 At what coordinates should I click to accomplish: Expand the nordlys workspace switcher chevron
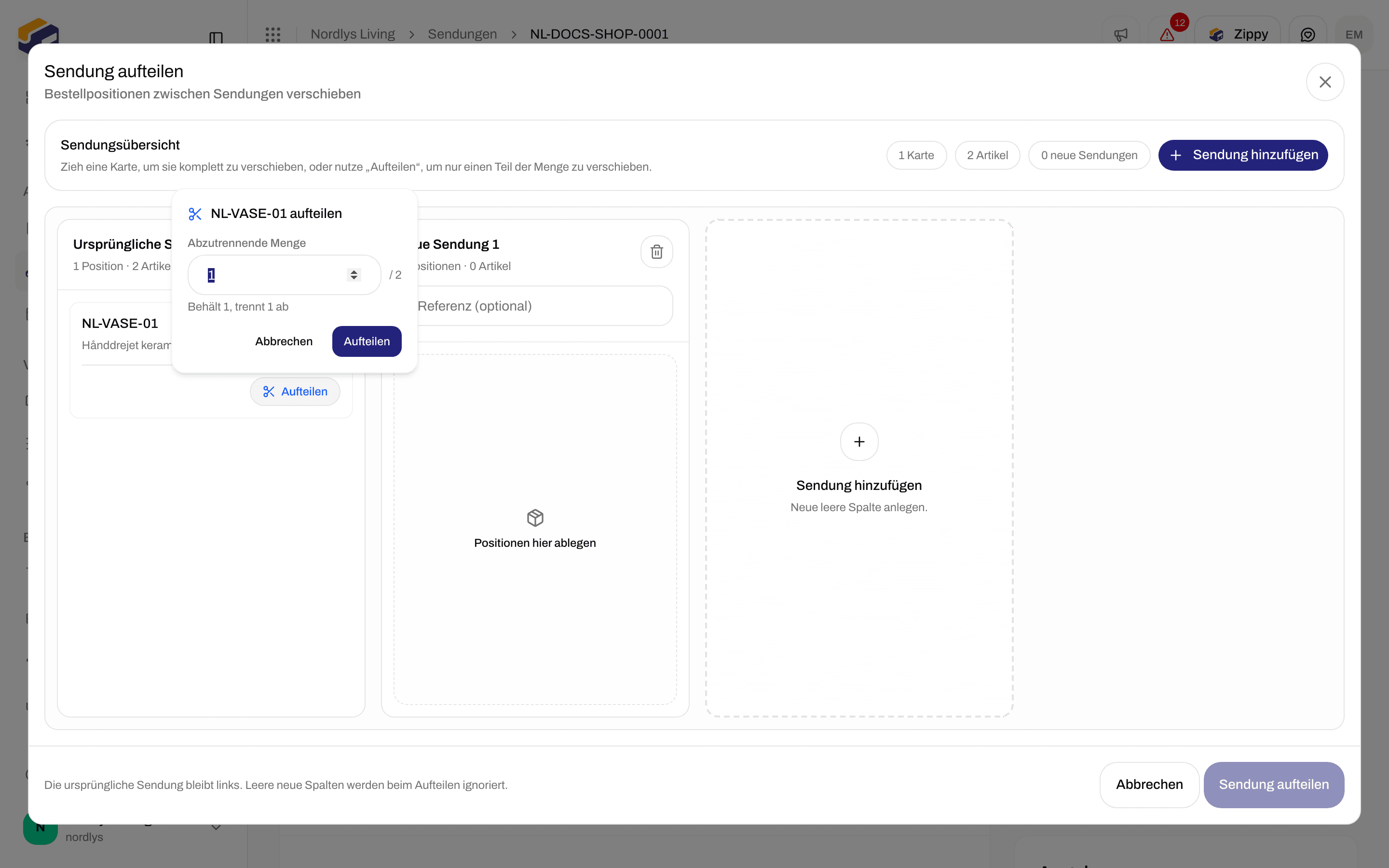[x=216, y=827]
